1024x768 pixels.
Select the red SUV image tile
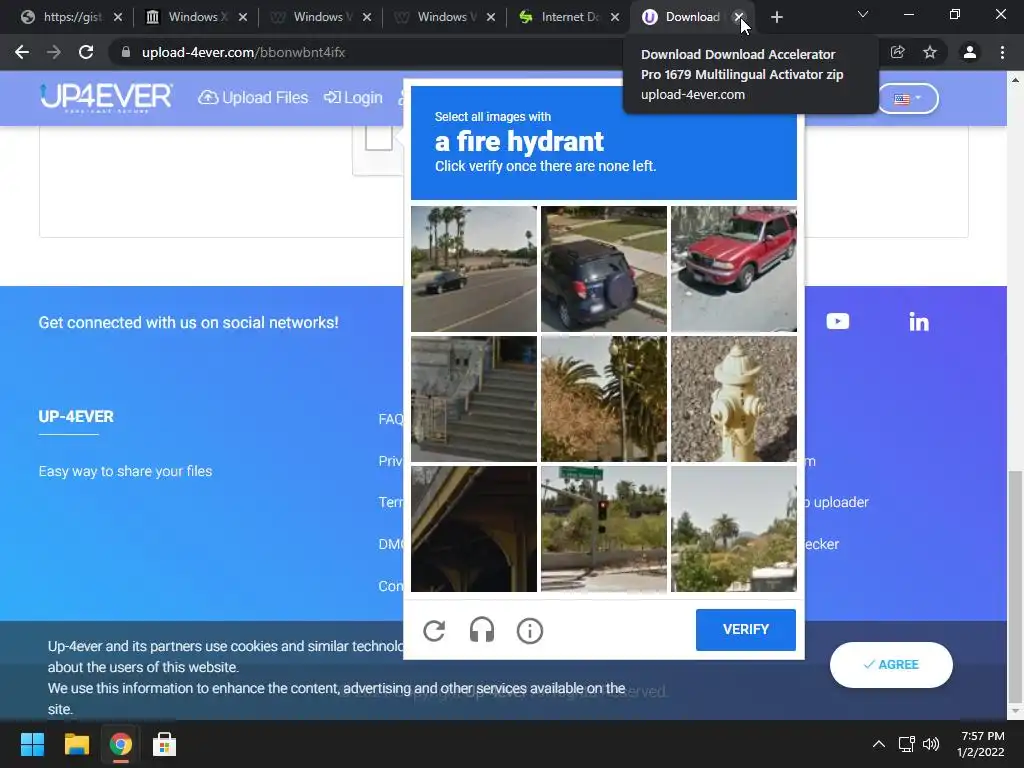(x=734, y=269)
